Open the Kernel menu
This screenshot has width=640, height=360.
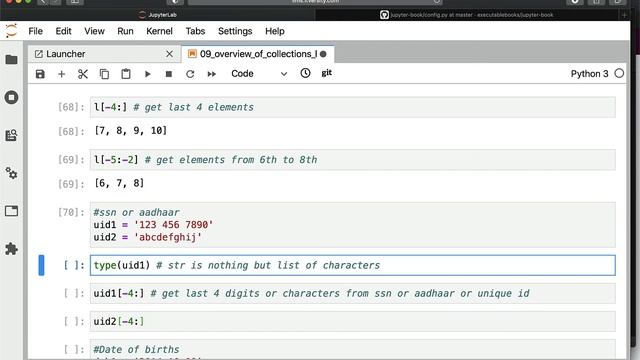[x=159, y=31]
